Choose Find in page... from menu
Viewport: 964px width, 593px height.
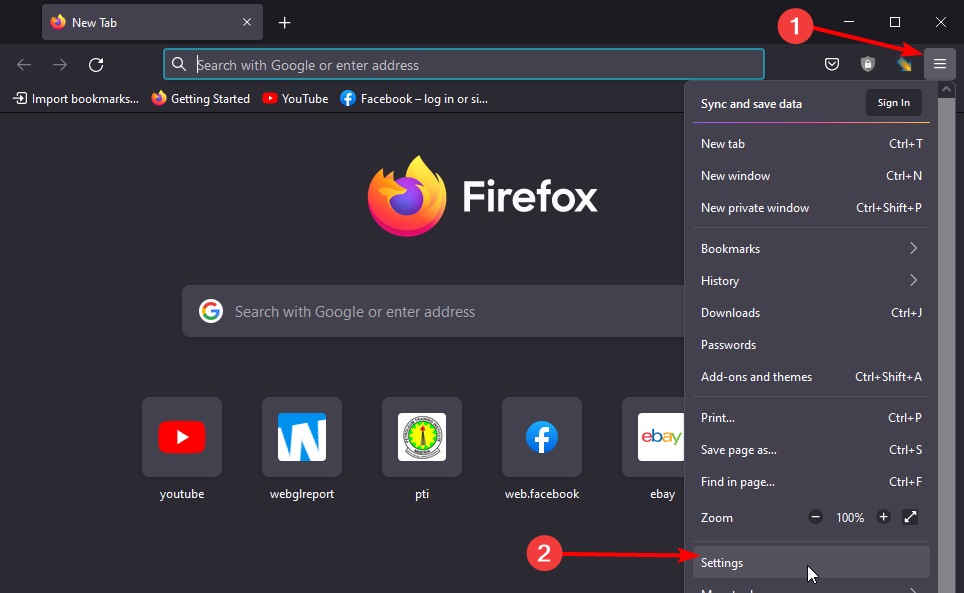pos(811,482)
